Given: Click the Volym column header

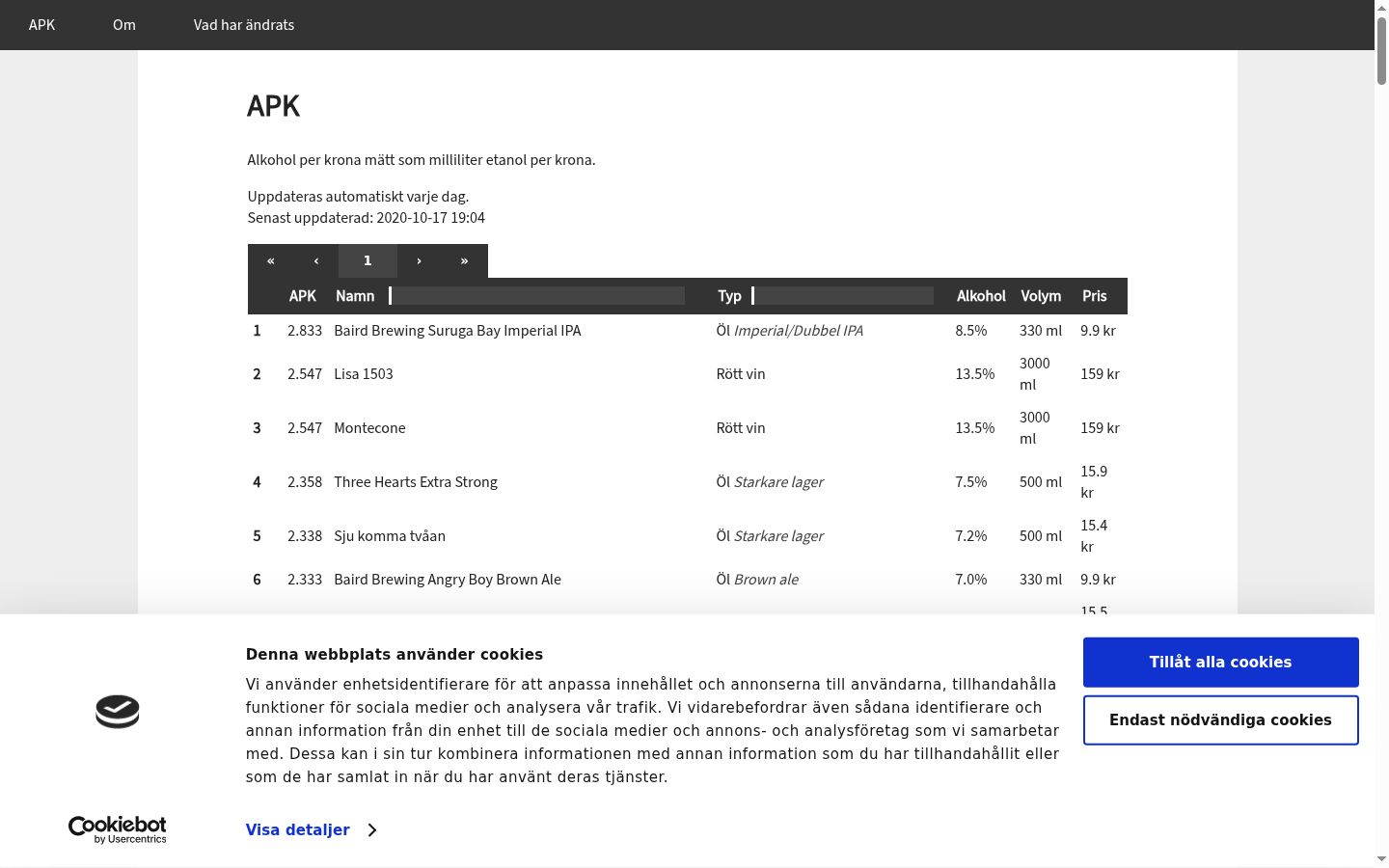Looking at the screenshot, I should coord(1041,296).
